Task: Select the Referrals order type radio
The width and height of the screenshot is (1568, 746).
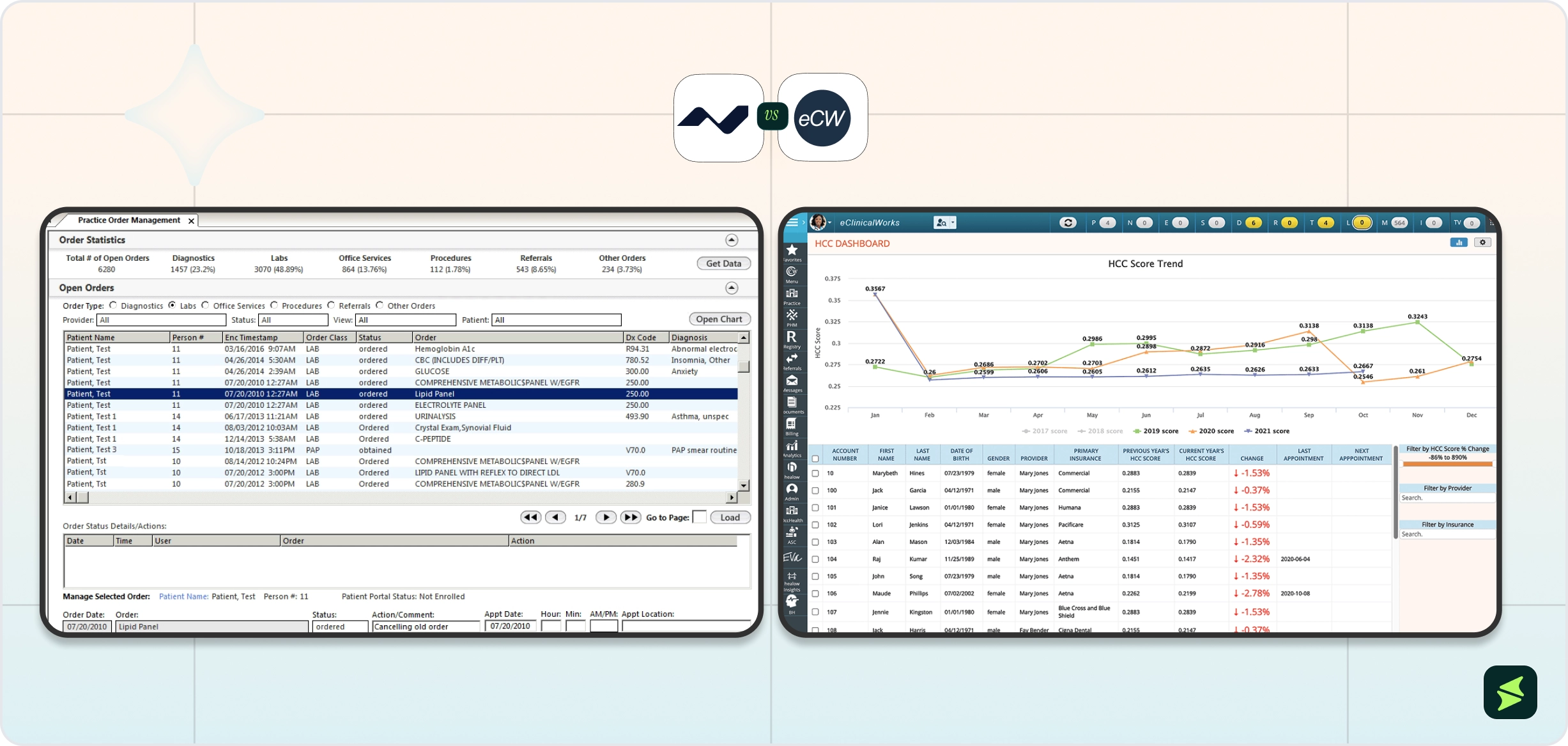Action: pyautogui.click(x=331, y=306)
